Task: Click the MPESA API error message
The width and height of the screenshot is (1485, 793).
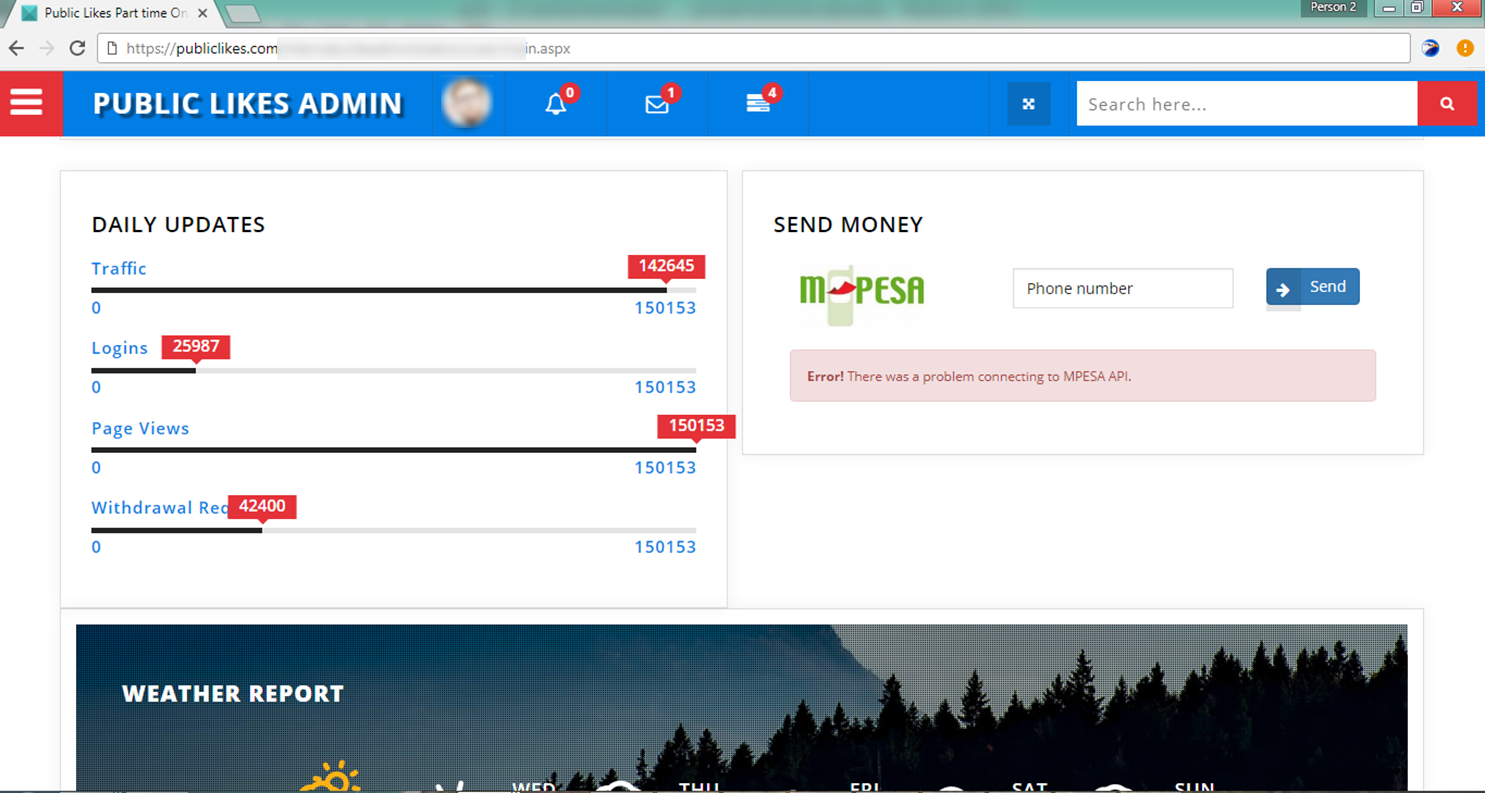Action: (1083, 376)
